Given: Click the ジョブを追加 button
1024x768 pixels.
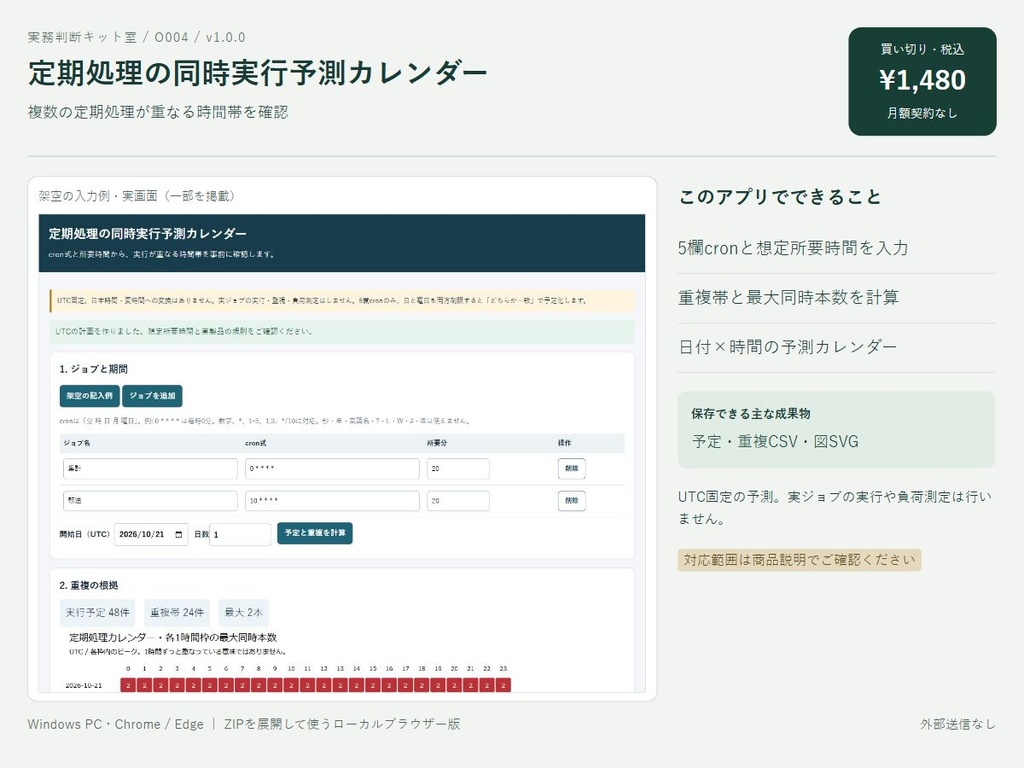Looking at the screenshot, I should [x=152, y=396].
